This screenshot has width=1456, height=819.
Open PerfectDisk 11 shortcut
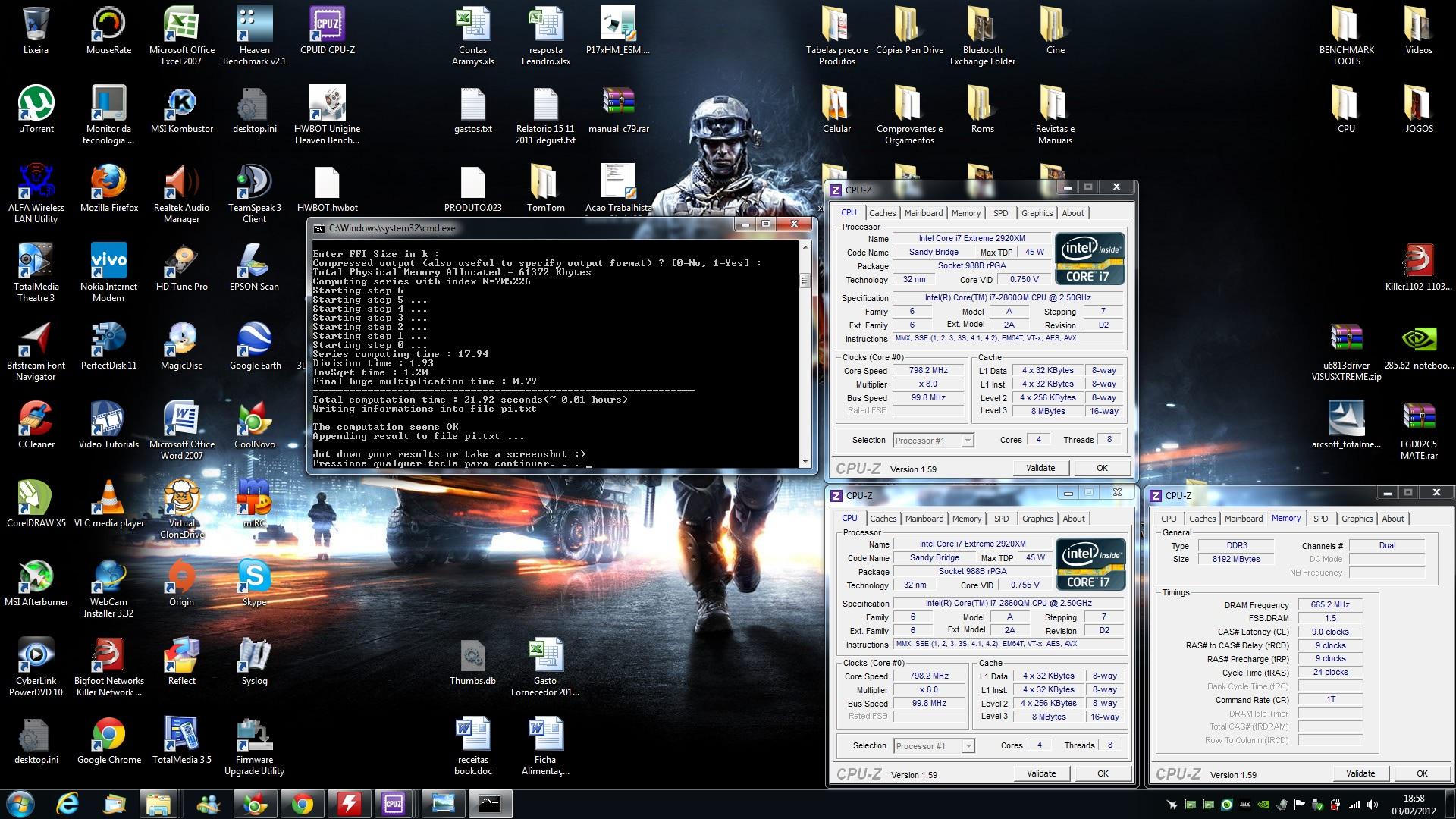click(x=108, y=347)
